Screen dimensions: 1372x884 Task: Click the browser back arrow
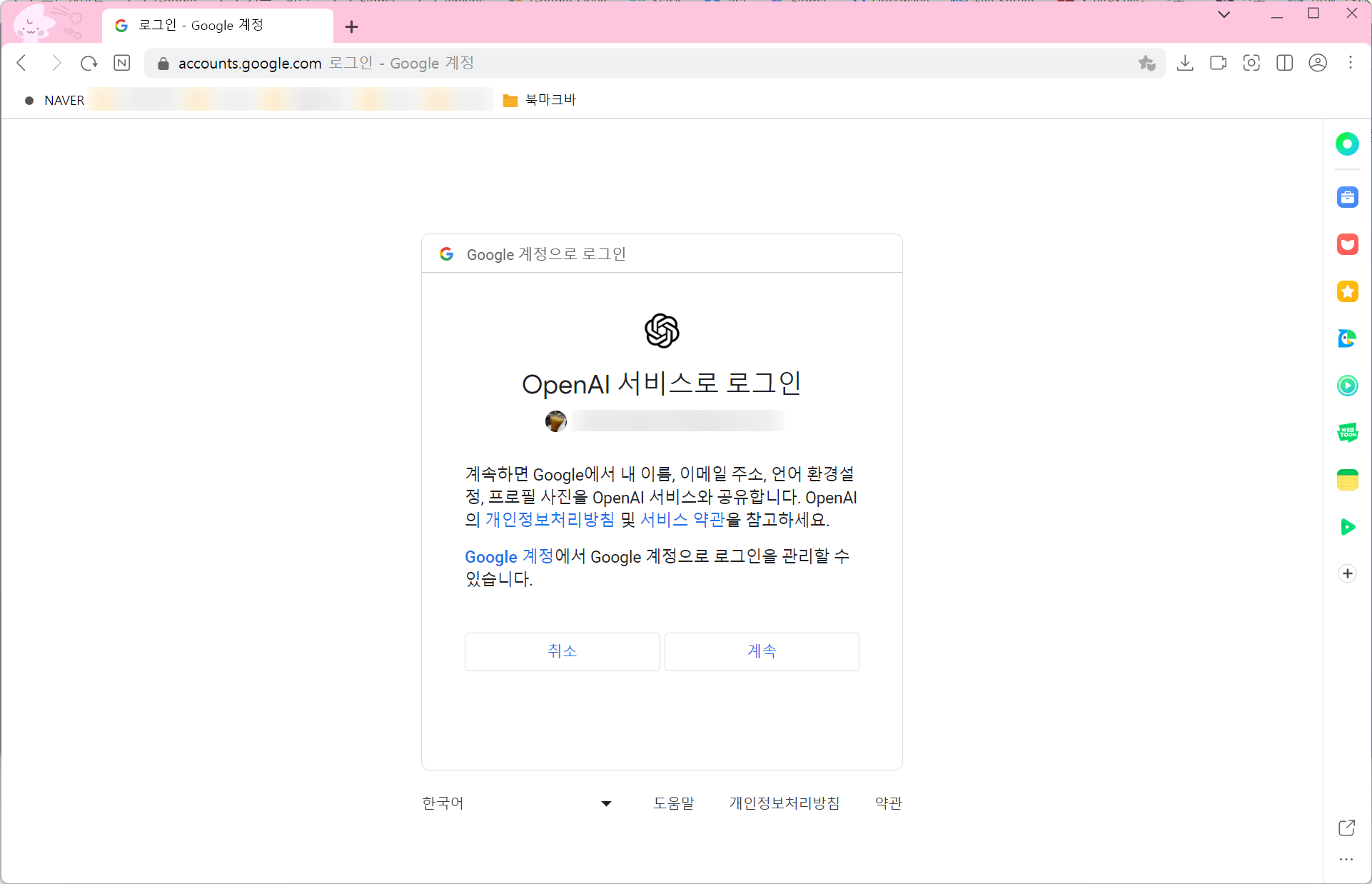tap(21, 63)
